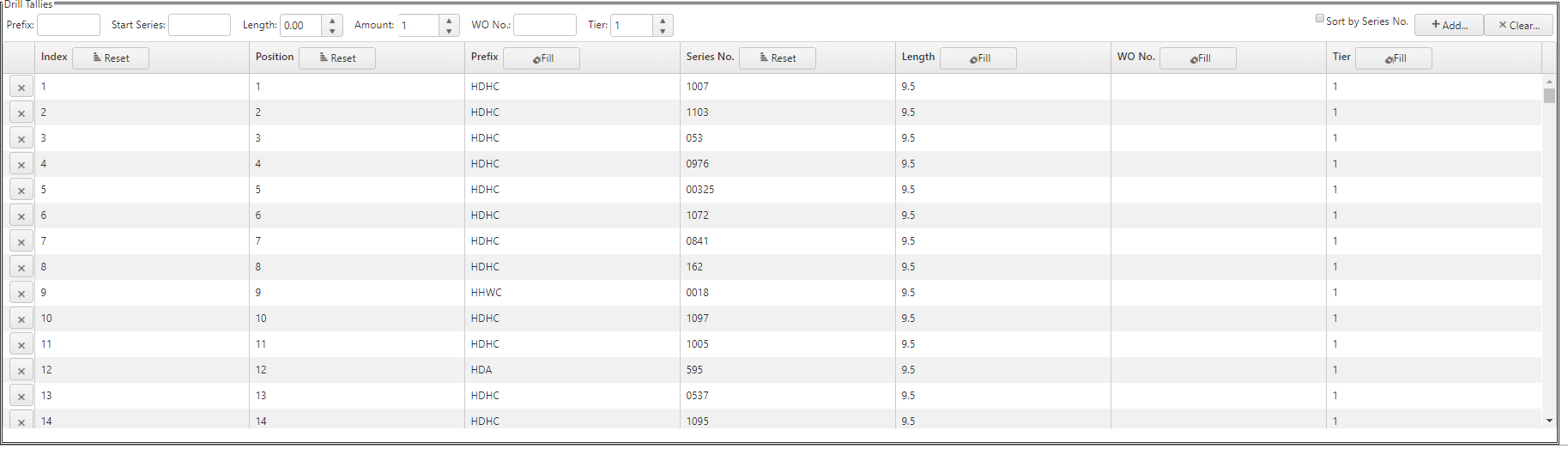Click Fill in the Prefix column header

pos(542,58)
